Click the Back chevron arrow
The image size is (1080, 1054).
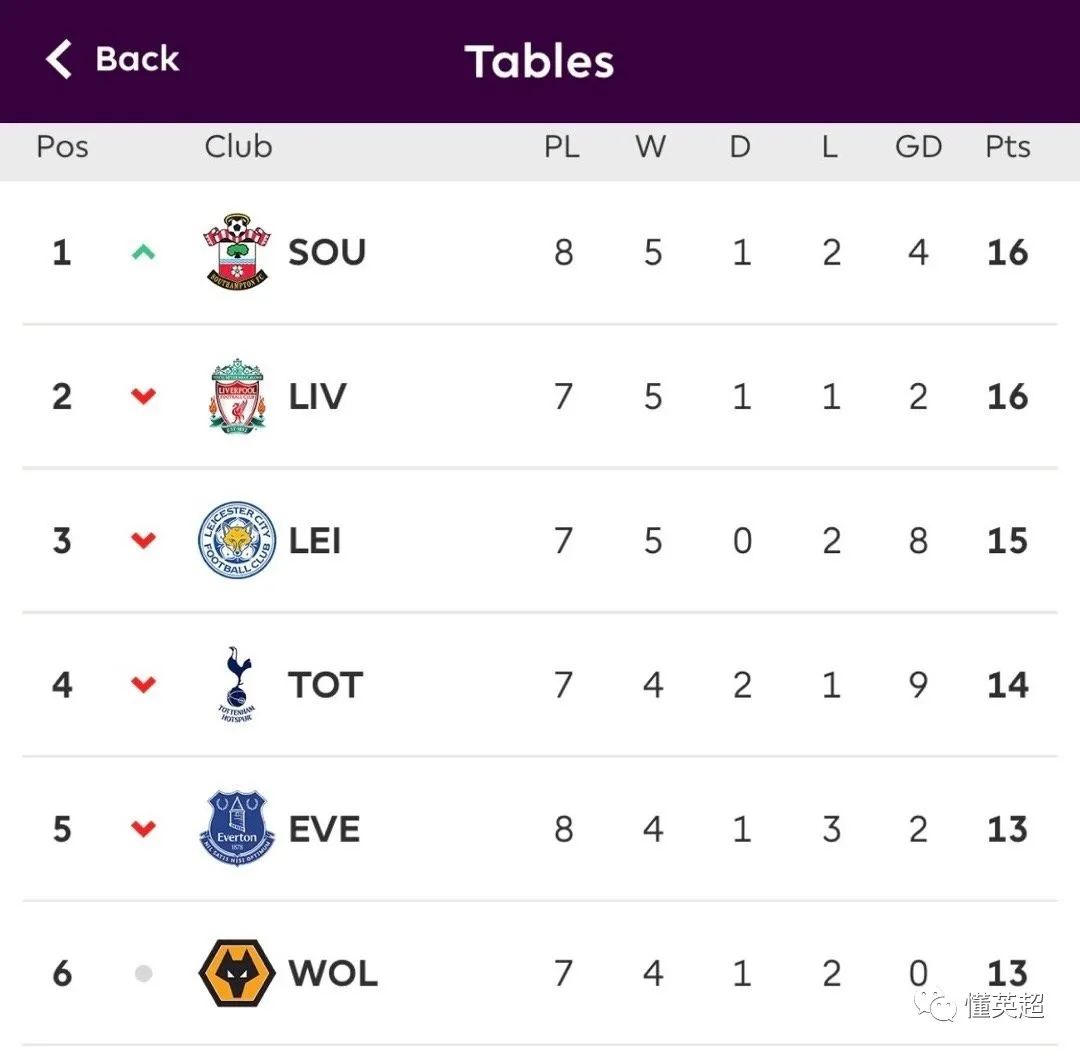[x=59, y=59]
